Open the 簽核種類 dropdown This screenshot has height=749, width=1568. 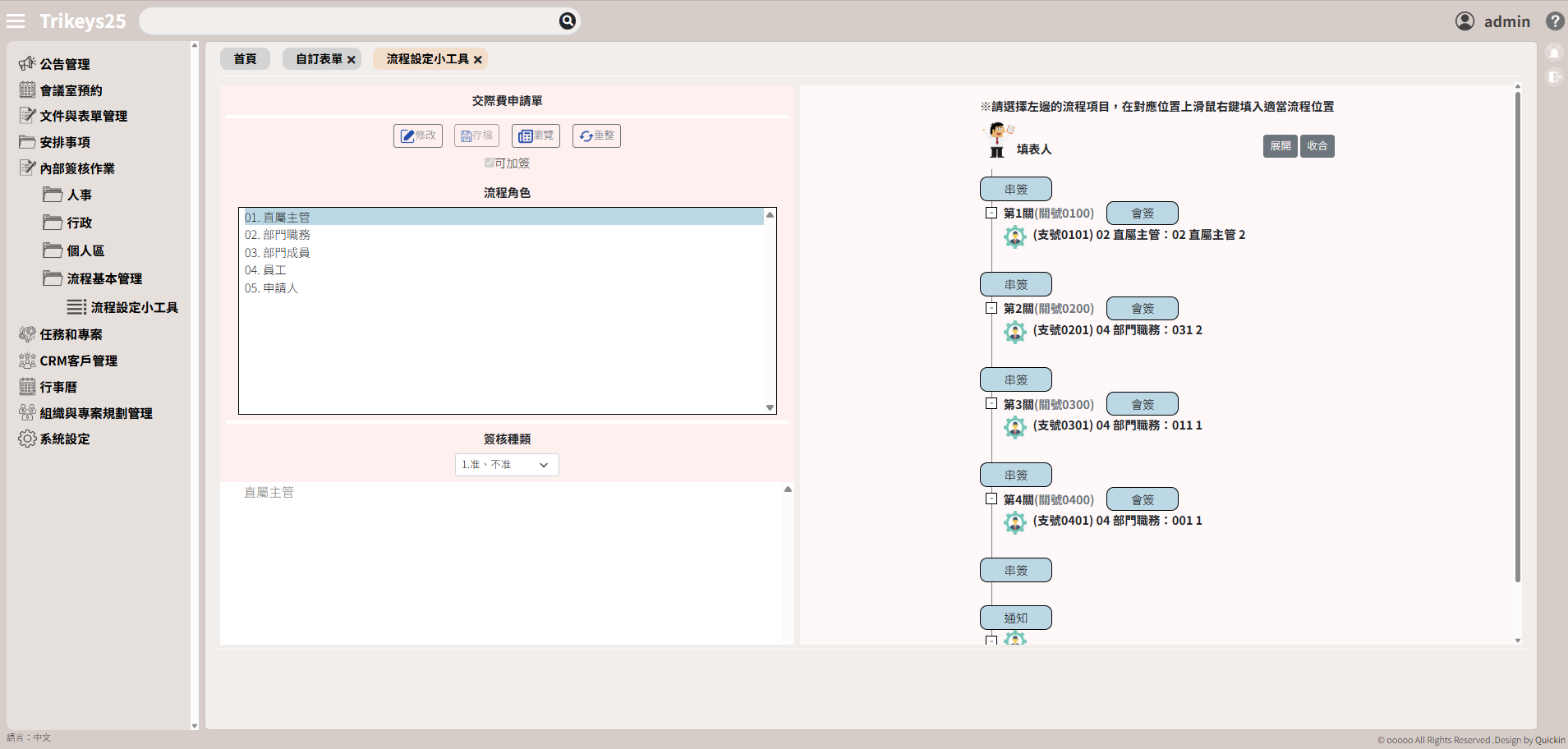click(507, 465)
